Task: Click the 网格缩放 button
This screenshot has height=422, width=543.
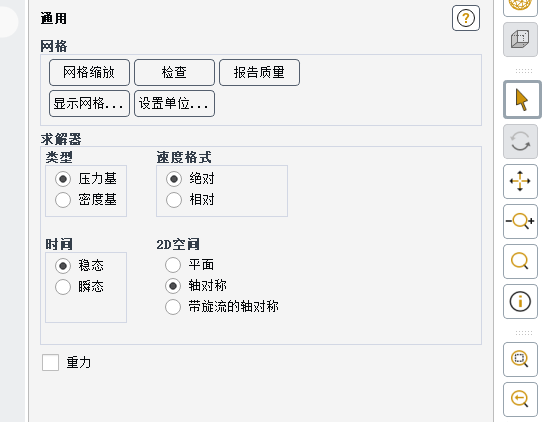Action: click(x=89, y=72)
